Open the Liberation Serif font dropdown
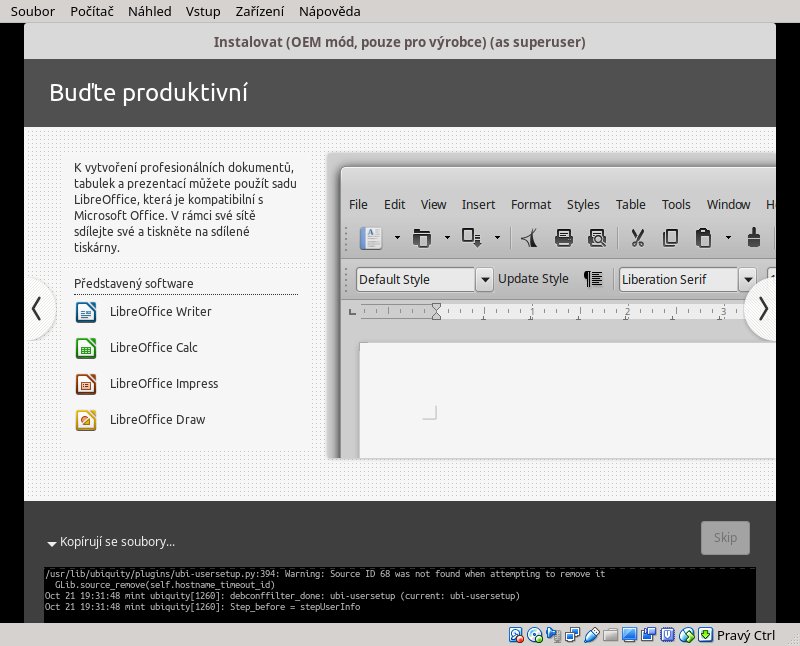 point(748,280)
